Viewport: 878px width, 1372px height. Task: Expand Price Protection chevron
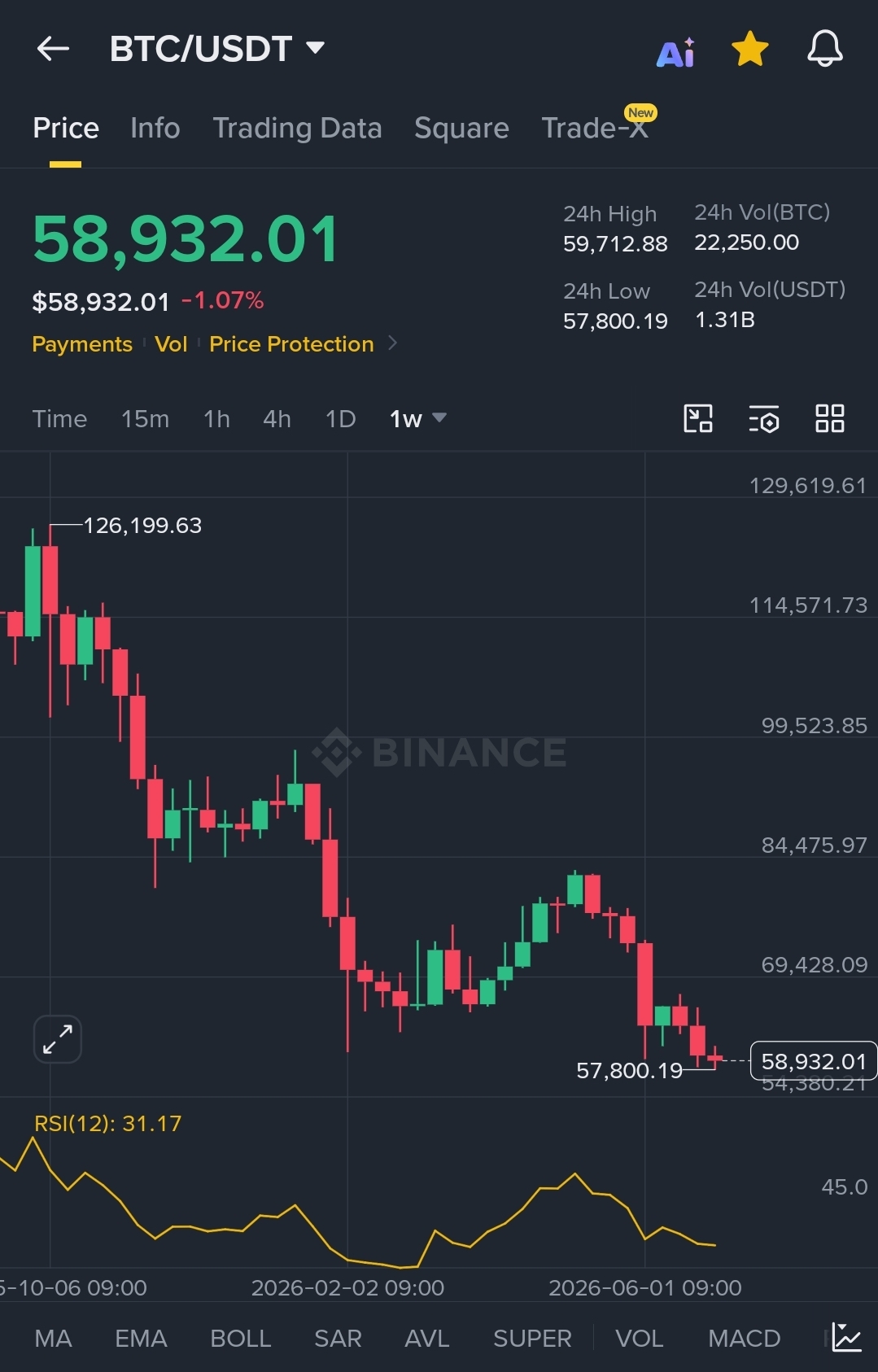pyautogui.click(x=393, y=343)
